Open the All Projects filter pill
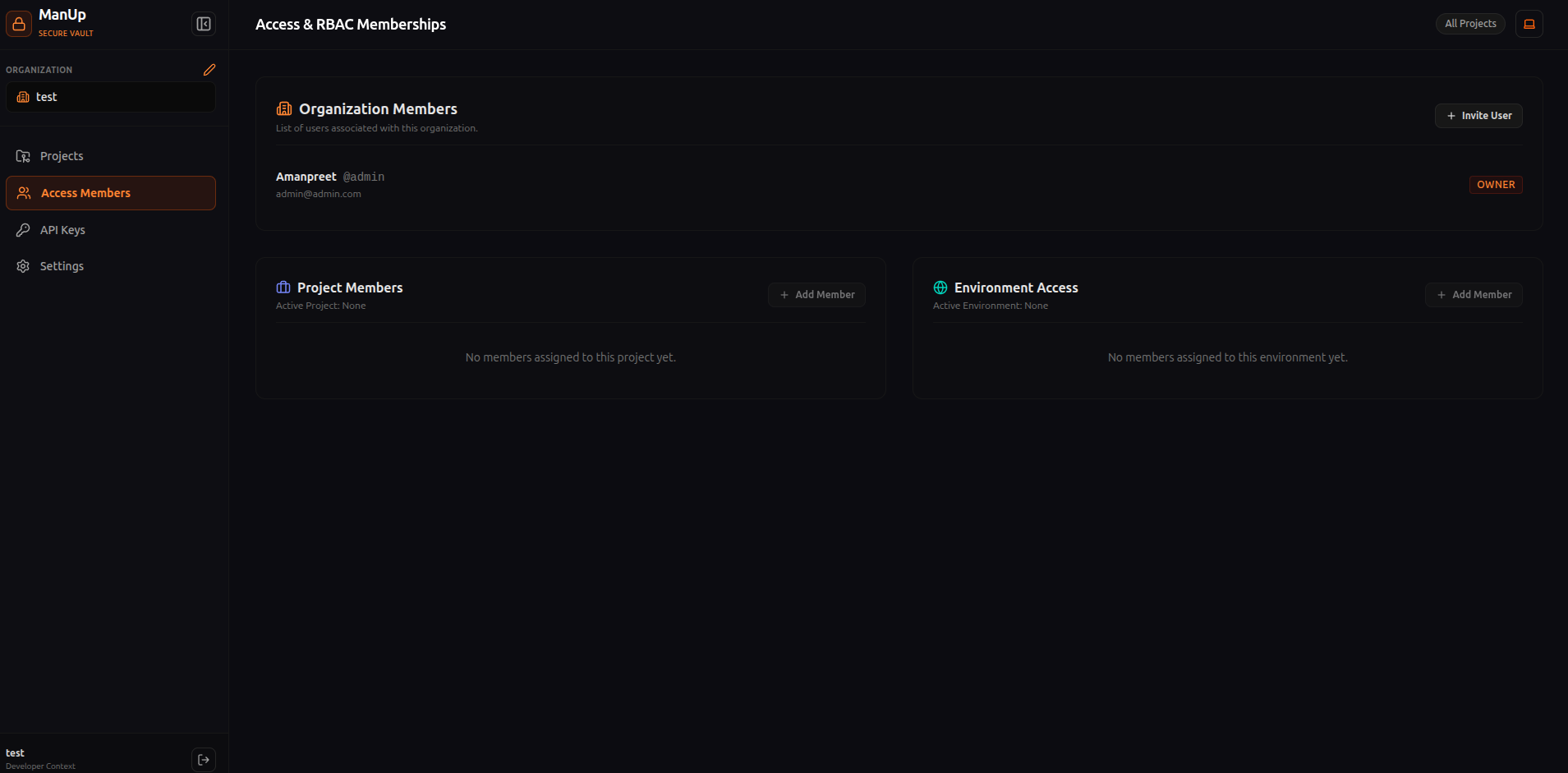 pos(1470,24)
